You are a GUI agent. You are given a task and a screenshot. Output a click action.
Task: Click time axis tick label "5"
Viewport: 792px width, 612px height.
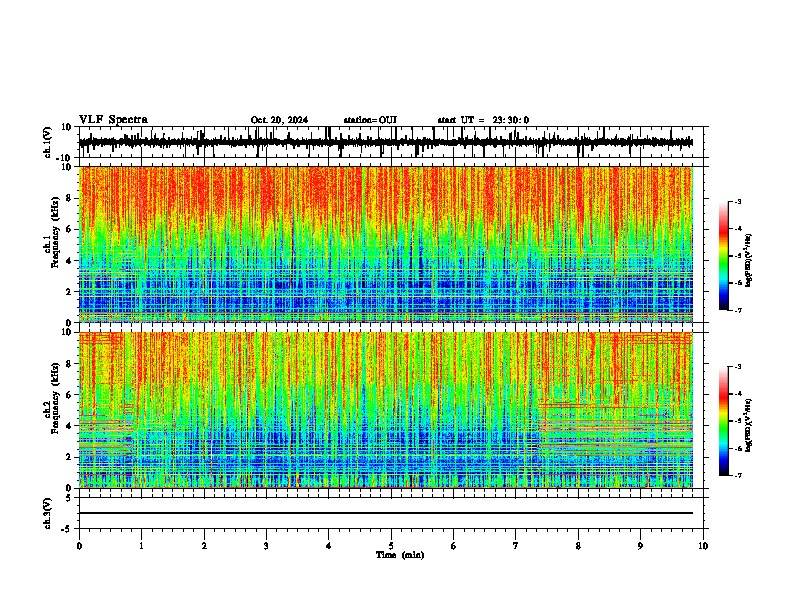[x=391, y=546]
